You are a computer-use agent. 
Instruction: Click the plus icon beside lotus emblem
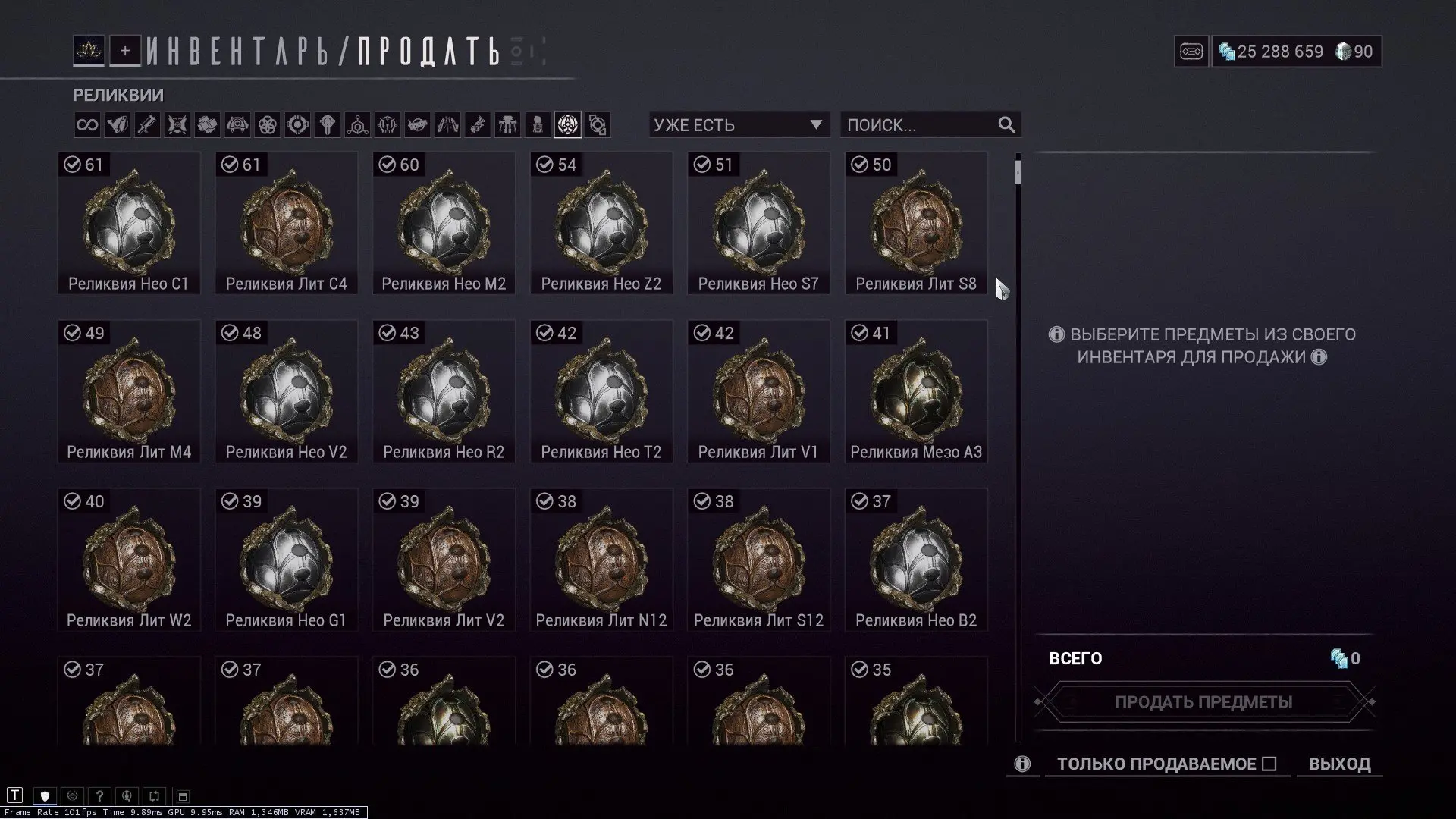[x=125, y=51]
